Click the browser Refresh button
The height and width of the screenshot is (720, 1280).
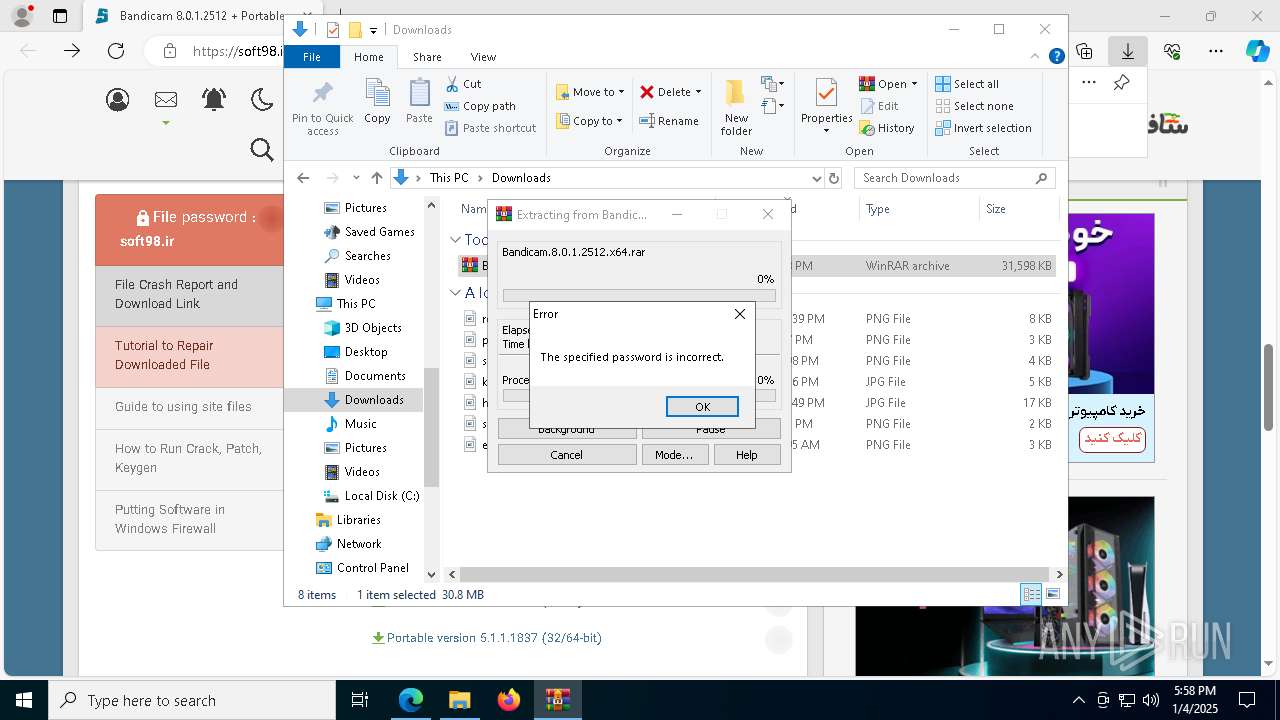tap(116, 51)
